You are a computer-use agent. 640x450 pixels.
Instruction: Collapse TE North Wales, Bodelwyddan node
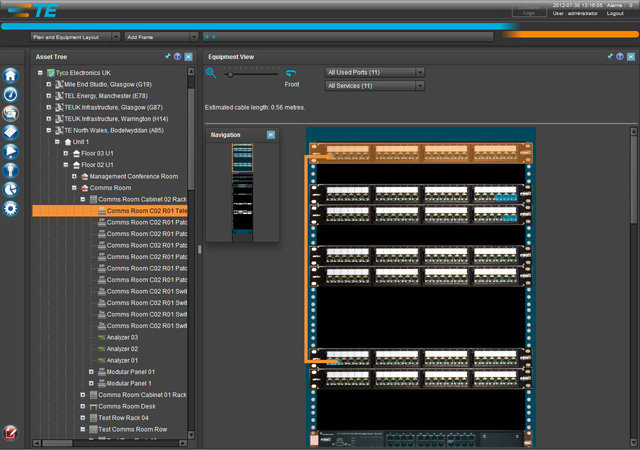pyautogui.click(x=49, y=130)
